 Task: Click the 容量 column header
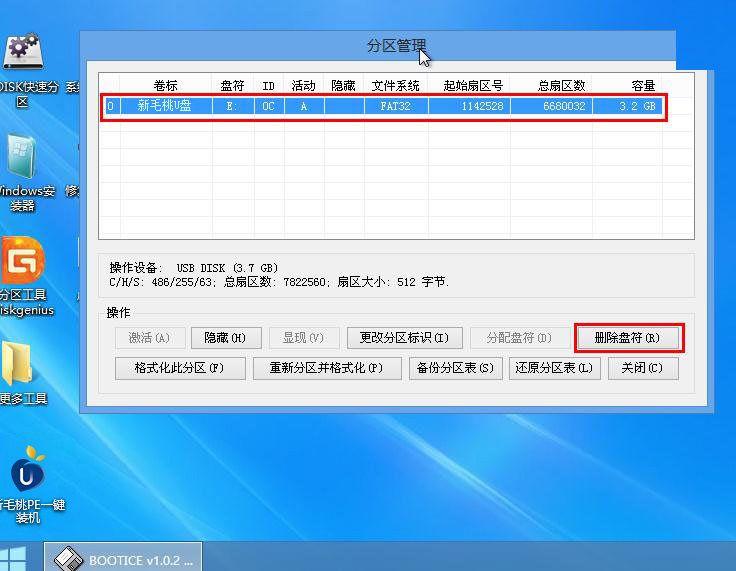(x=643, y=86)
